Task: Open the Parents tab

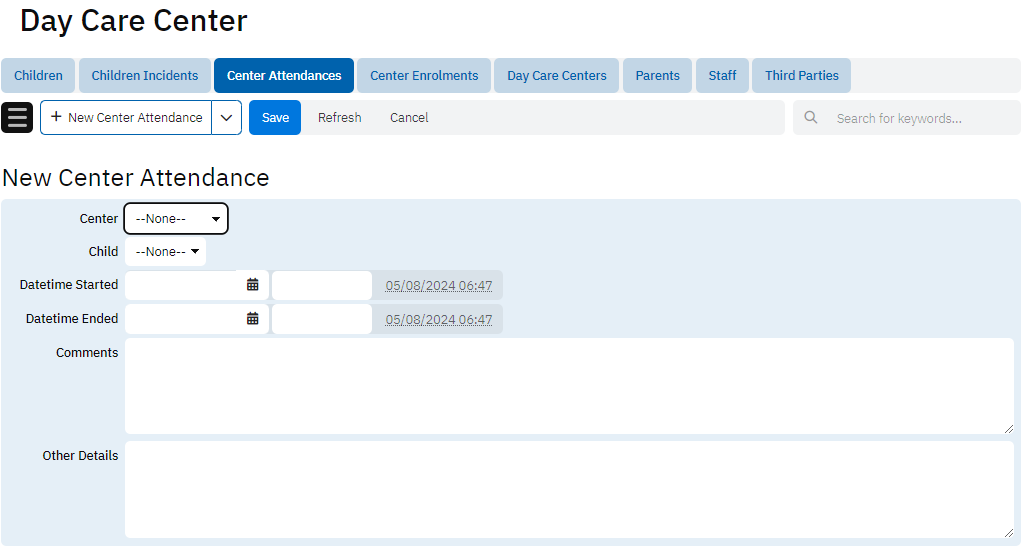Action: click(657, 75)
